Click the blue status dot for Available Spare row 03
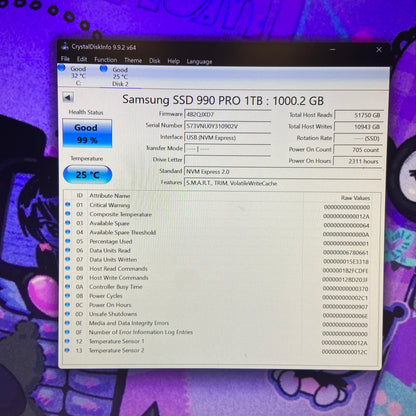This screenshot has width=416, height=416. (x=68, y=222)
